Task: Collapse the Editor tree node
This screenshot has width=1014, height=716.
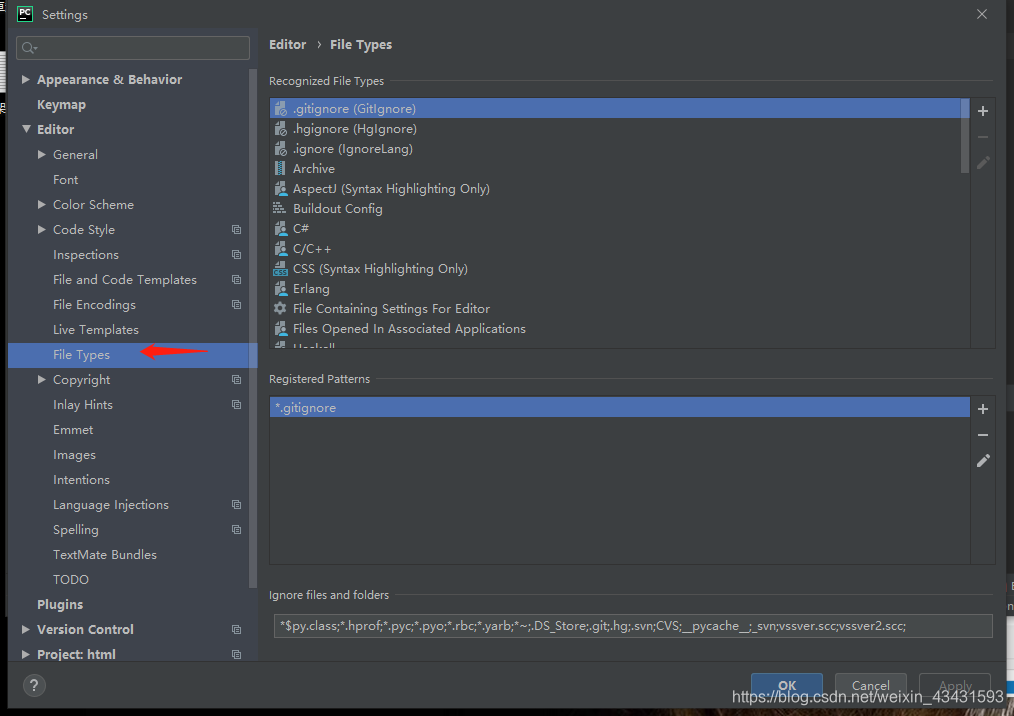Action: coord(26,129)
